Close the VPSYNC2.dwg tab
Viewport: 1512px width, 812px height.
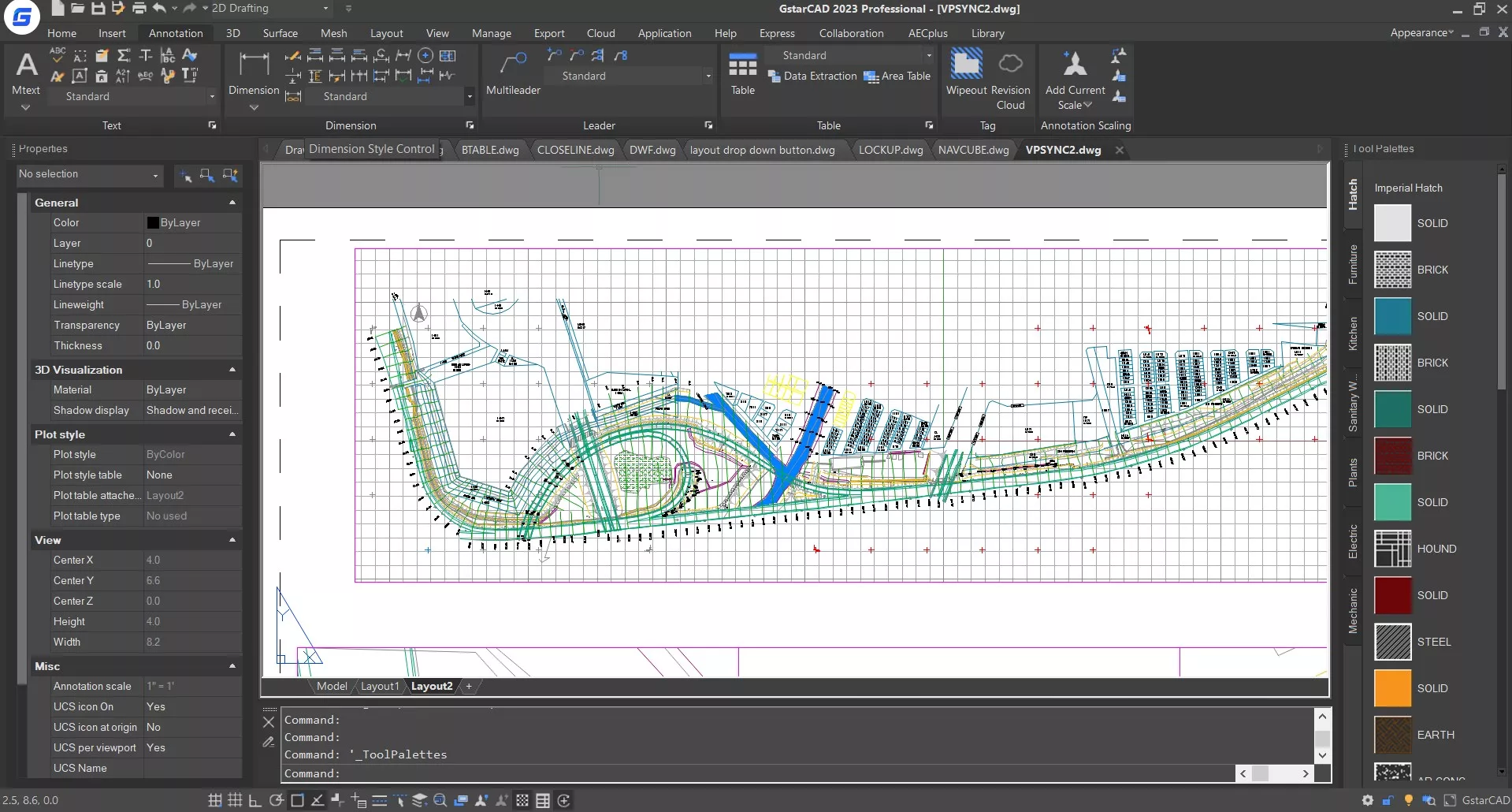point(1120,150)
